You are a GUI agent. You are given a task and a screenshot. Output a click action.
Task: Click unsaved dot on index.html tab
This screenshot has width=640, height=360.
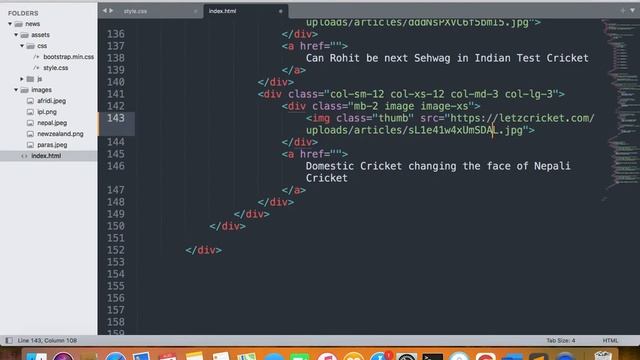[x=281, y=11]
